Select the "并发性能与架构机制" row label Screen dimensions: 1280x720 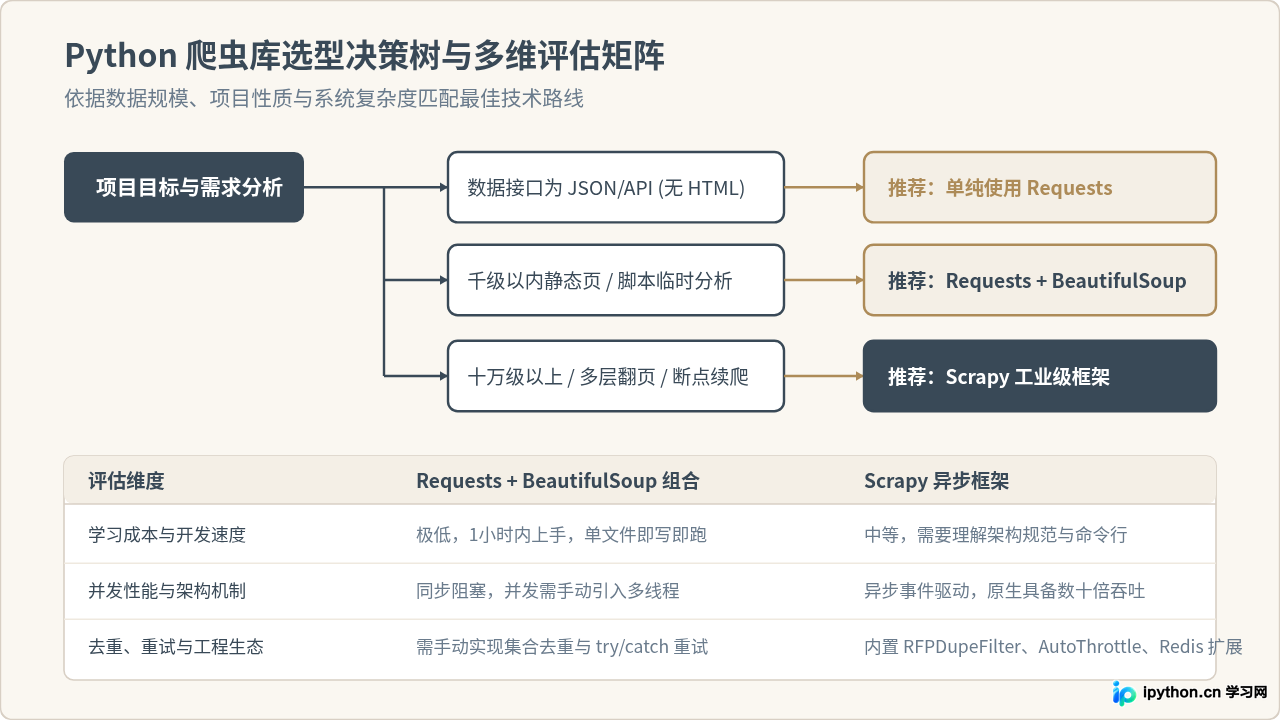point(167,591)
